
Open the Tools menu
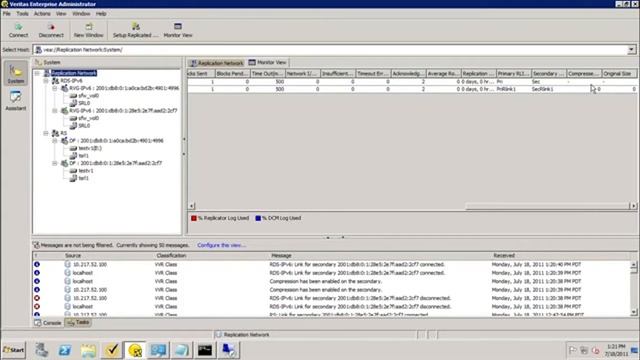coord(22,13)
